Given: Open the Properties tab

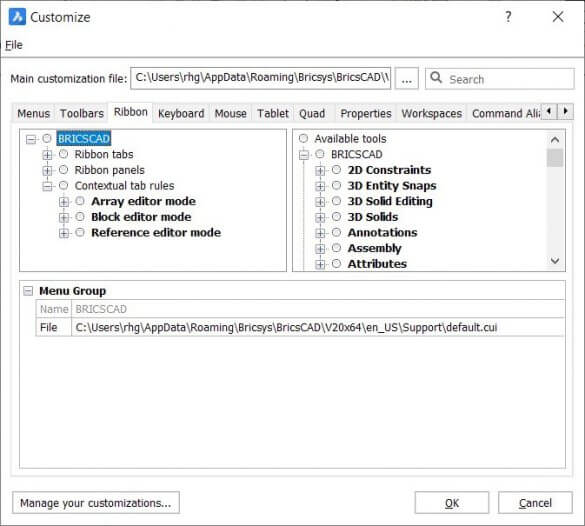Looking at the screenshot, I should [366, 113].
